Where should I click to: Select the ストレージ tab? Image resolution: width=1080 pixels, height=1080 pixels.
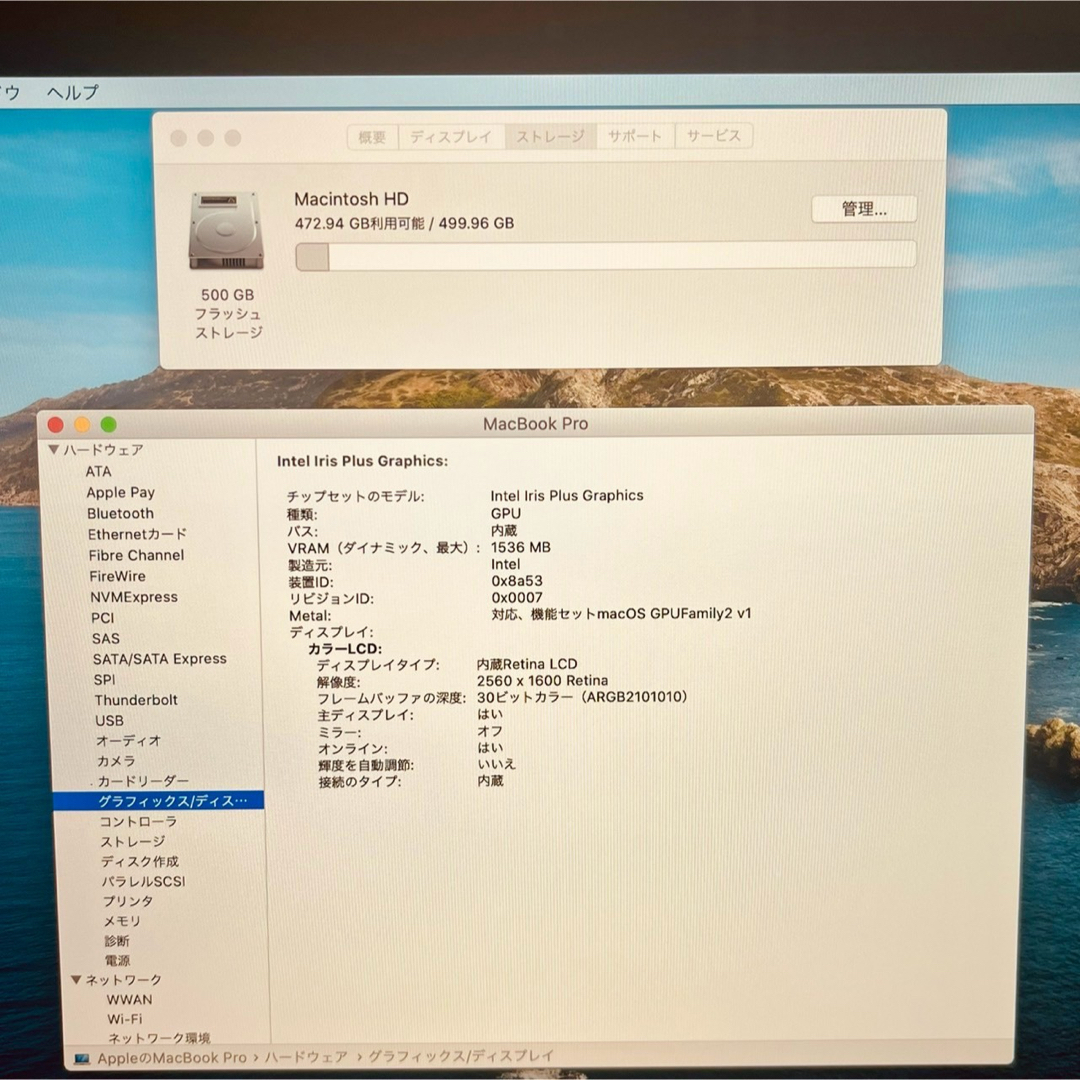(x=550, y=136)
